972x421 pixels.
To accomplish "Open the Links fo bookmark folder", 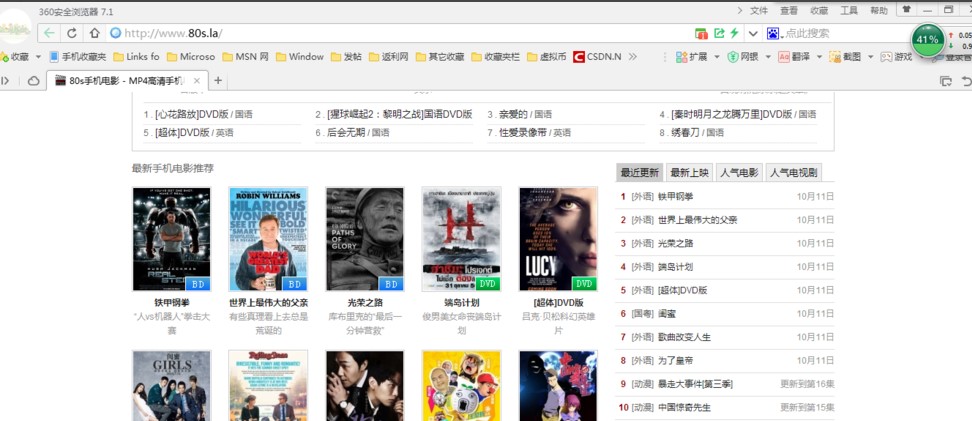I will click(136, 56).
